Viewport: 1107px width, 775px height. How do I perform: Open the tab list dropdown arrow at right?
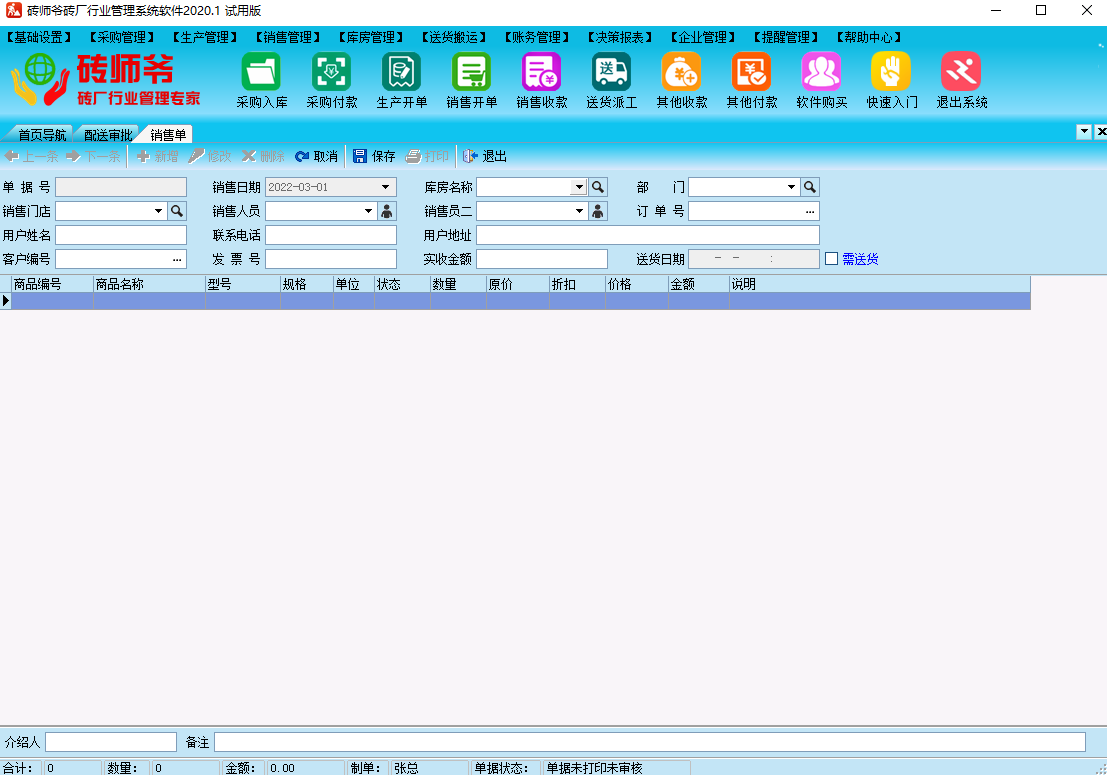click(1084, 131)
